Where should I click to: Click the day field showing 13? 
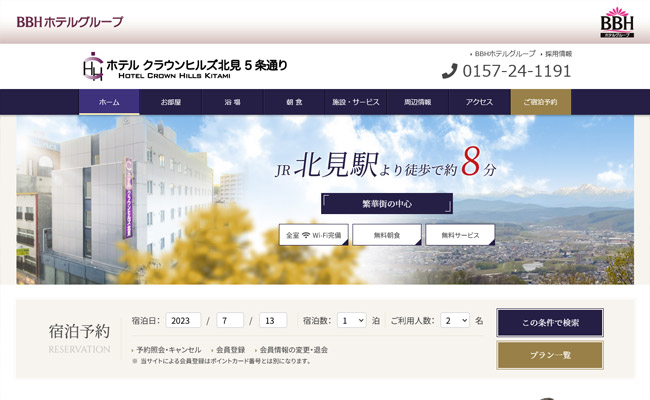pyautogui.click(x=273, y=320)
